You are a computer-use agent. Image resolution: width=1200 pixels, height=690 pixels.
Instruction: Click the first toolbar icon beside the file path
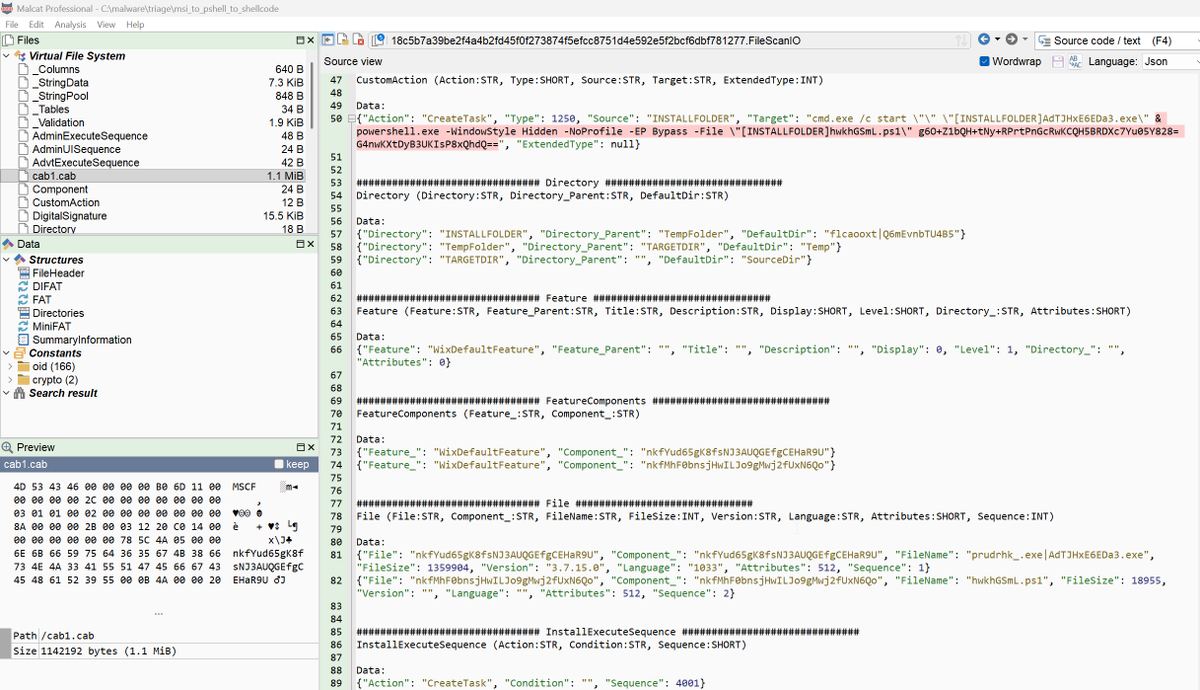pyautogui.click(x=328, y=40)
